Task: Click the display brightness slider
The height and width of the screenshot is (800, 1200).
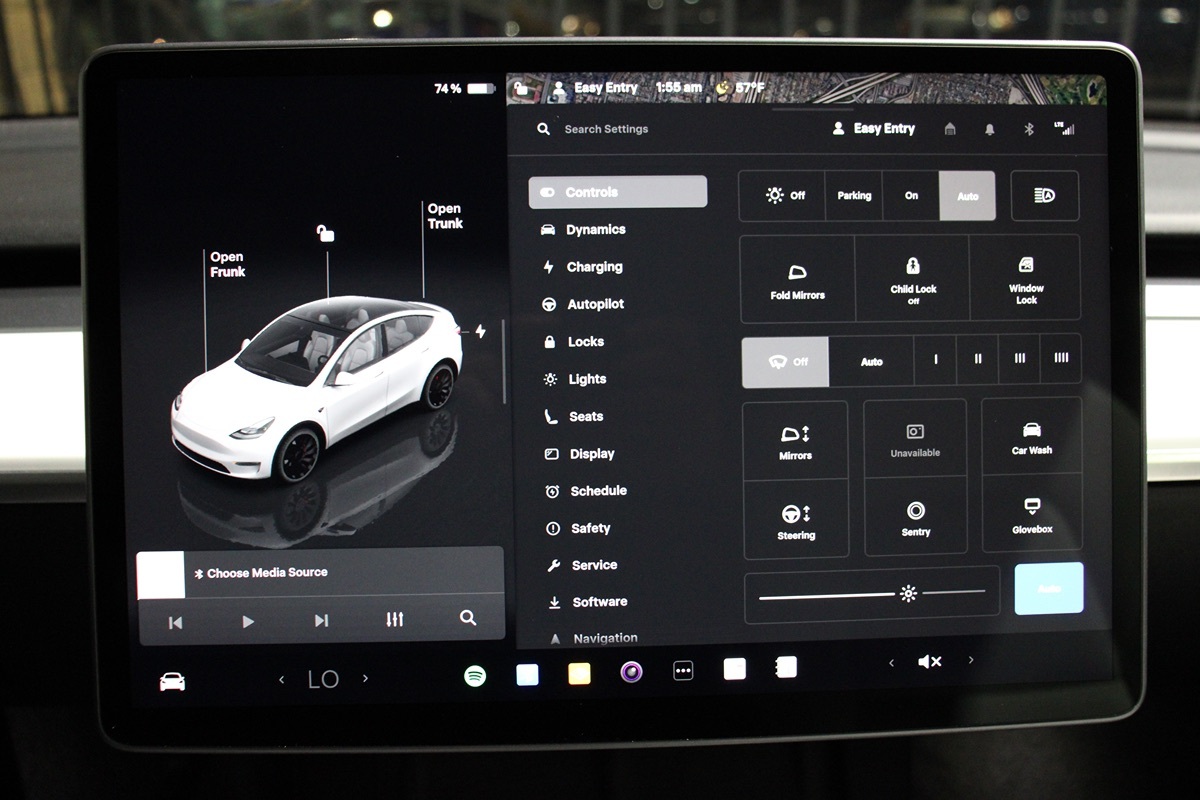Action: click(x=871, y=594)
